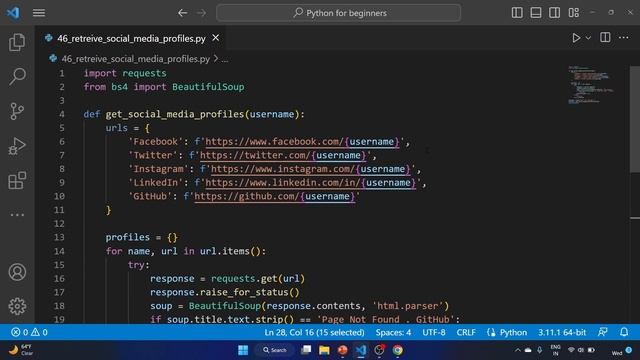
Task: Click the breadcrumb file name
Action: [136, 59]
